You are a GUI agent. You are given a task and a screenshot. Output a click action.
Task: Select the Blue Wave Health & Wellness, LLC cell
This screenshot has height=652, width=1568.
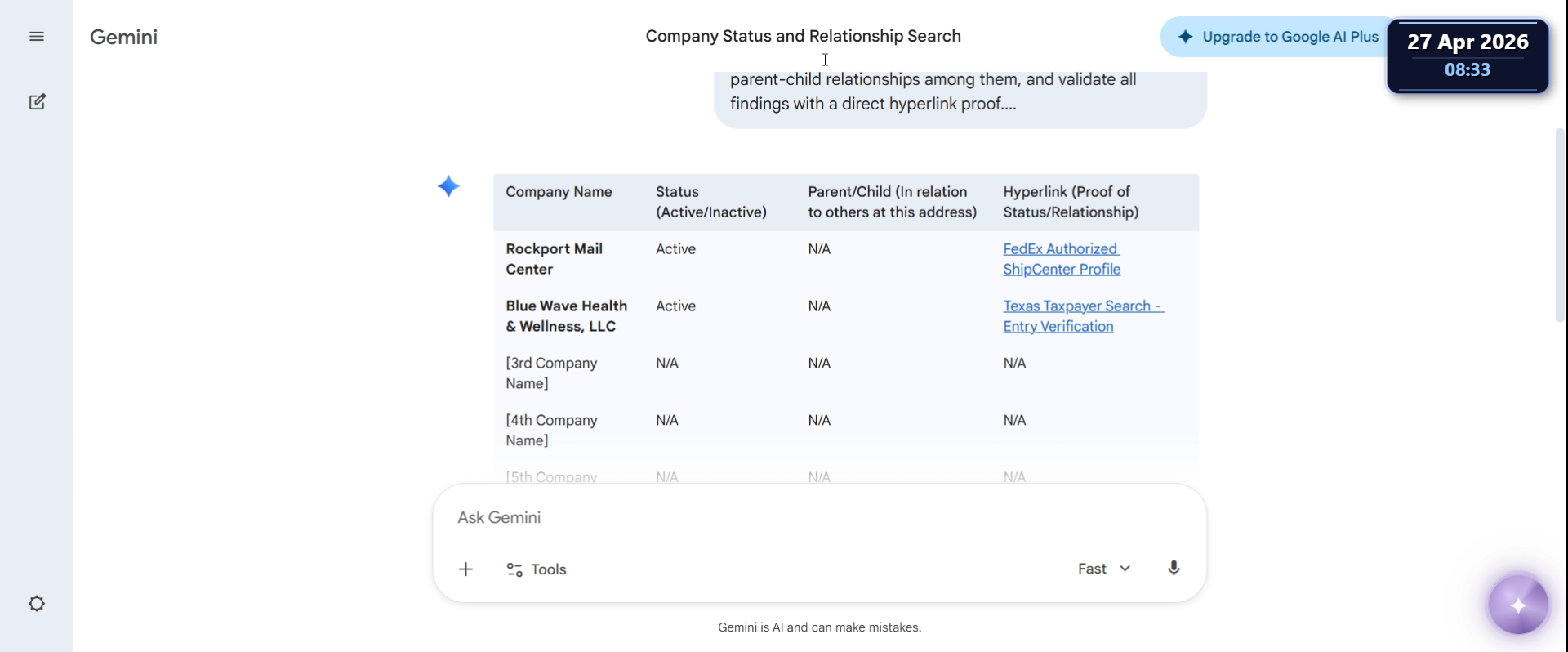point(567,316)
